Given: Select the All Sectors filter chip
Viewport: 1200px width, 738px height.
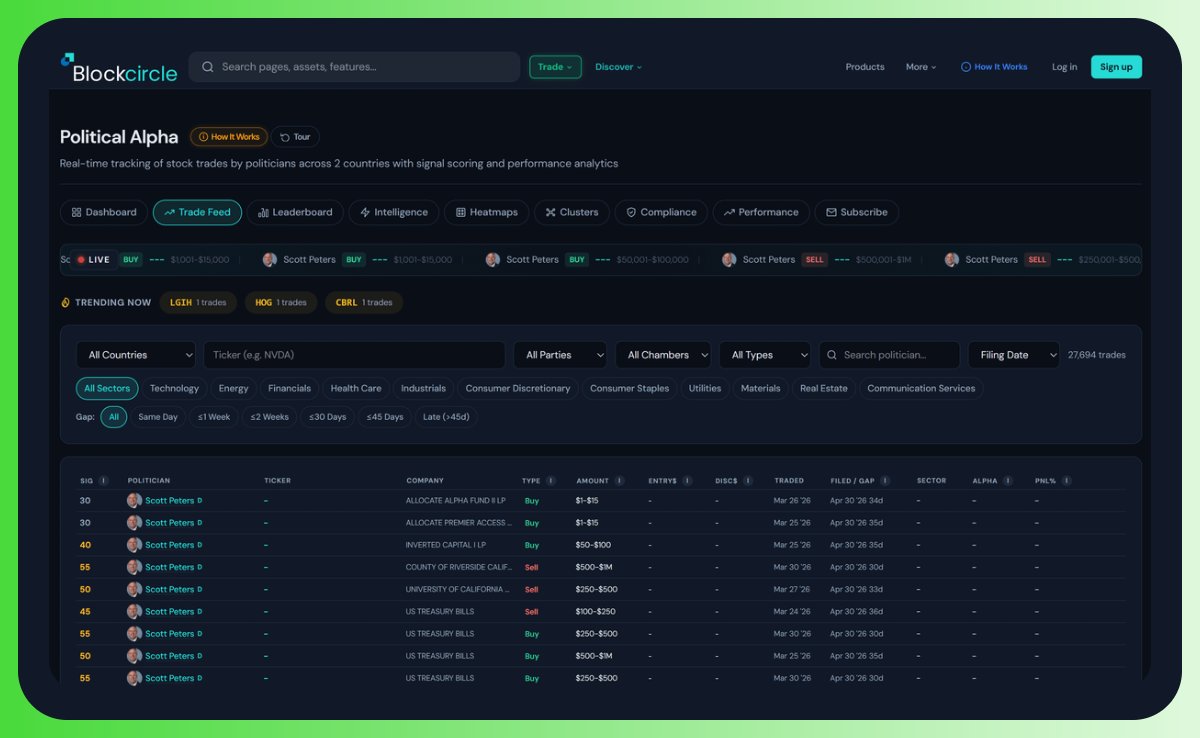Looking at the screenshot, I should pyautogui.click(x=107, y=388).
